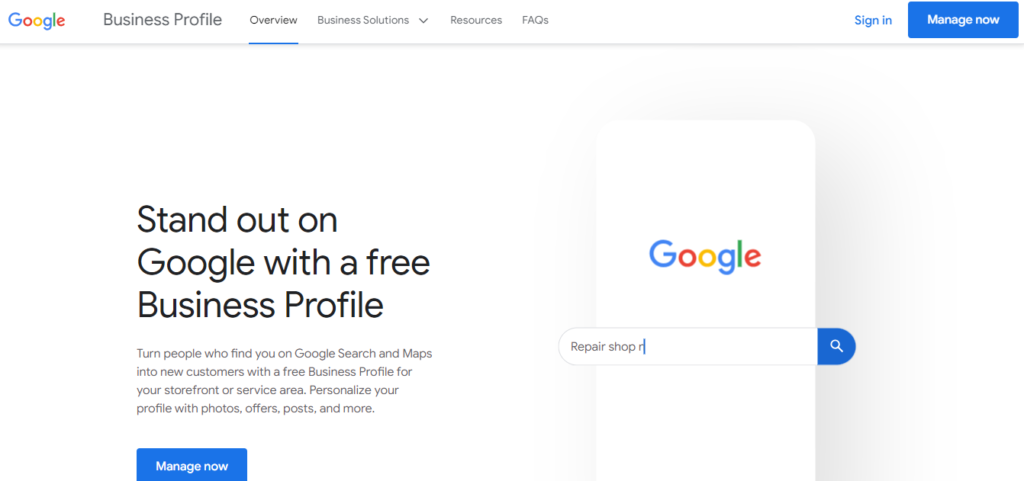Expand Business Solutions chevron arrow
This screenshot has height=481, width=1024.
(423, 20)
